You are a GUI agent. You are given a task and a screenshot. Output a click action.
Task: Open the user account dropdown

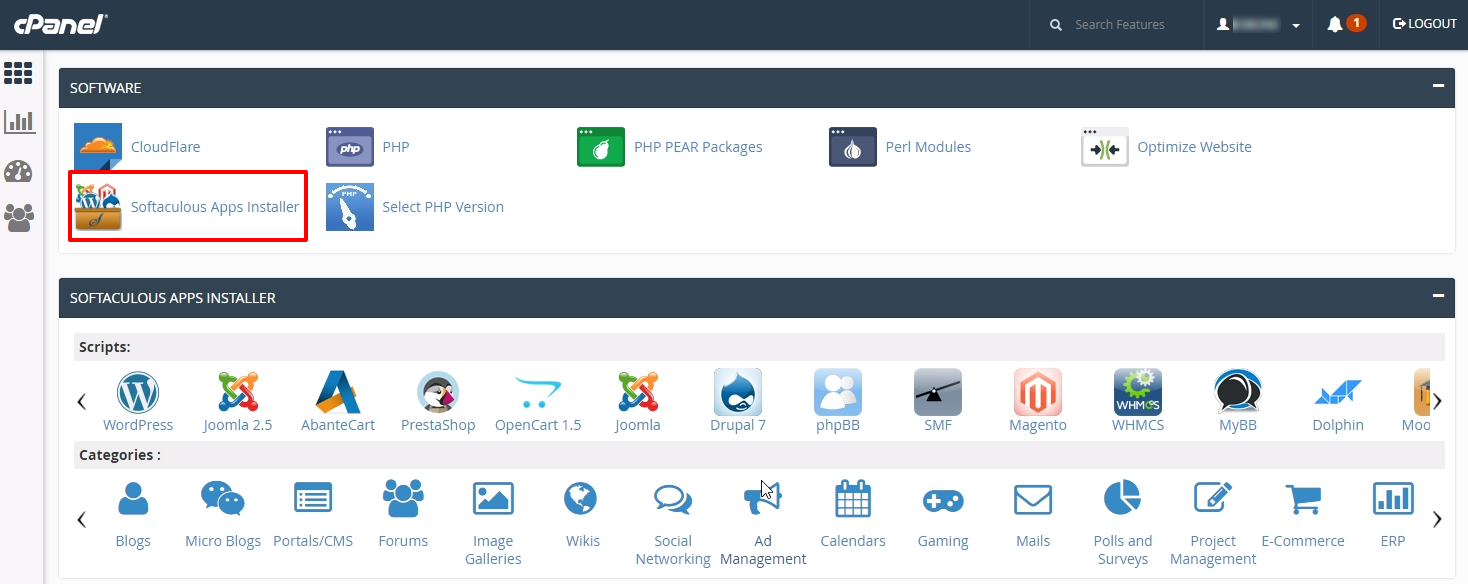[1259, 24]
